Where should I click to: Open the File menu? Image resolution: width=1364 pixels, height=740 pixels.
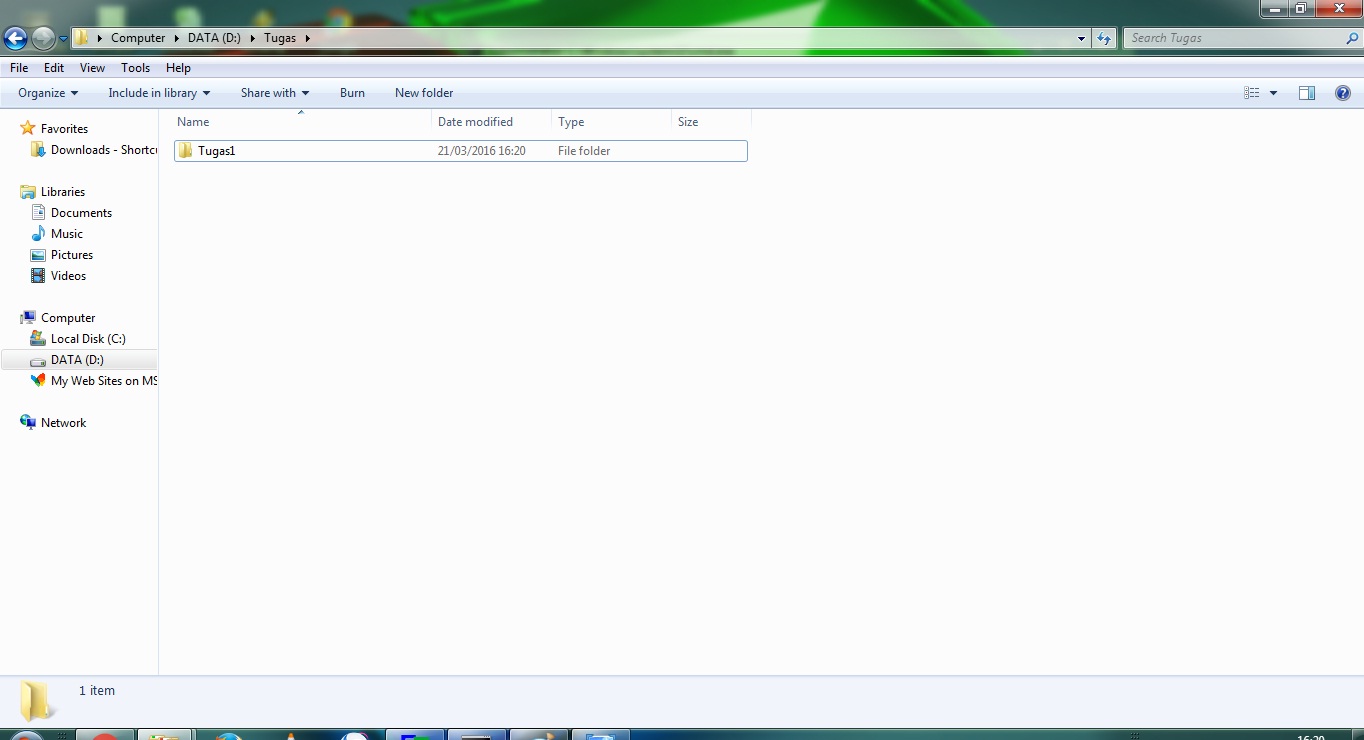(x=18, y=67)
